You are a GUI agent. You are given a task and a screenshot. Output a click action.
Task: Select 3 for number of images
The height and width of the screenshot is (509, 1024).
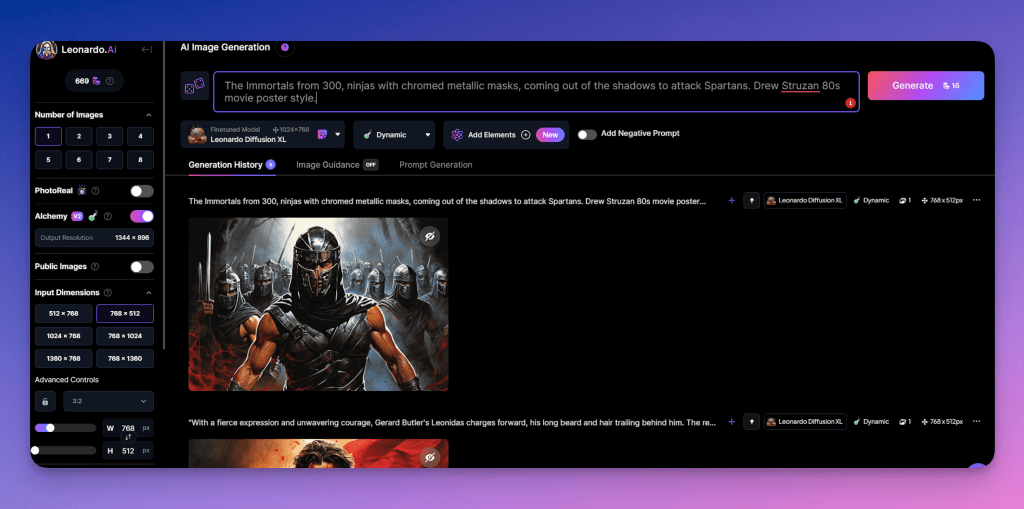click(110, 137)
